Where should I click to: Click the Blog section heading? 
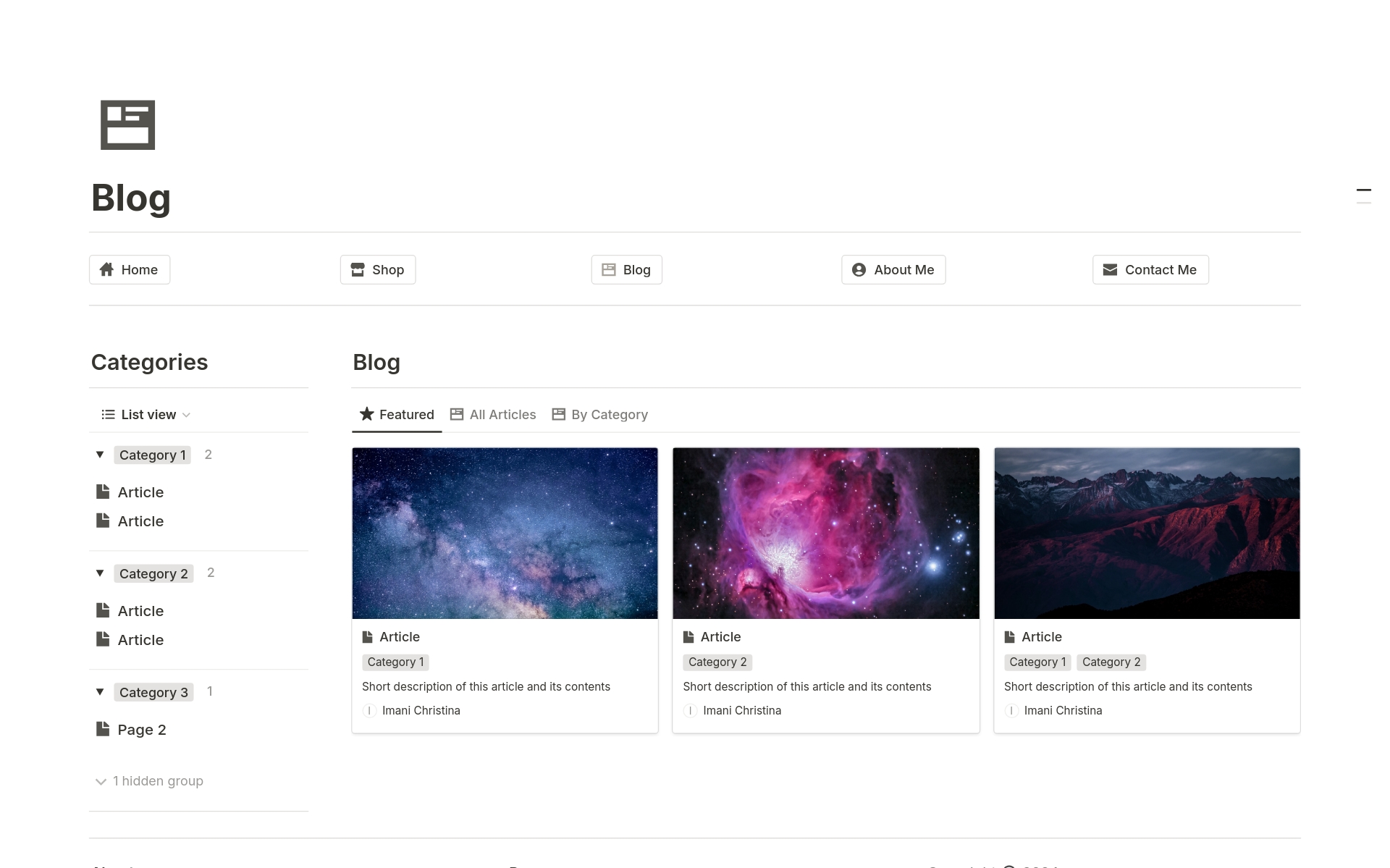[x=376, y=362]
